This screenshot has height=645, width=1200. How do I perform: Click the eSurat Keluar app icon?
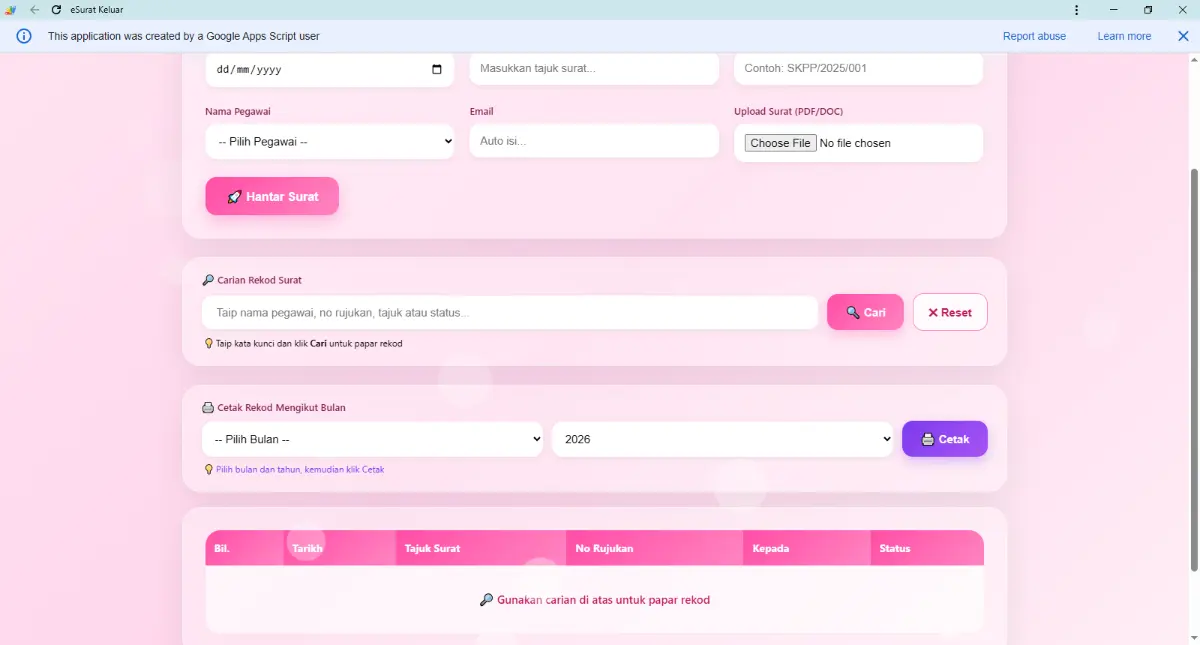tap(11, 10)
